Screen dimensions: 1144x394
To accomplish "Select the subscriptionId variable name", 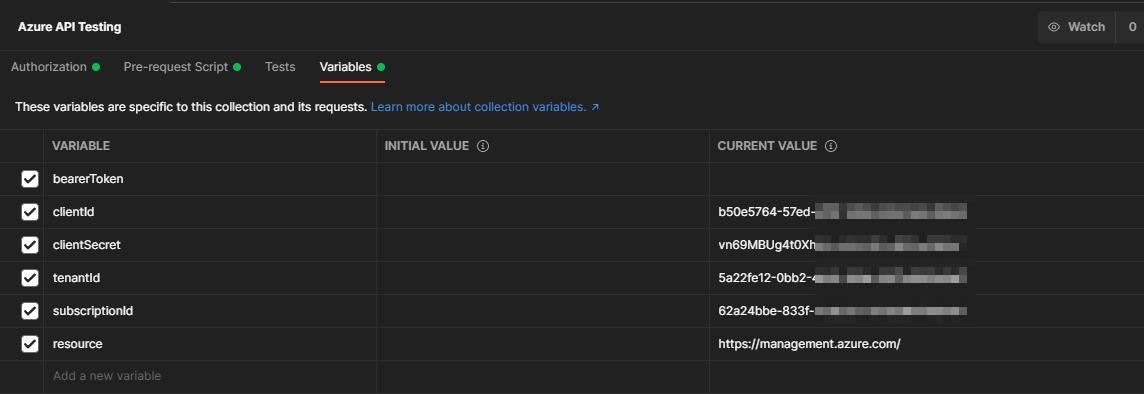I will [x=93, y=311].
